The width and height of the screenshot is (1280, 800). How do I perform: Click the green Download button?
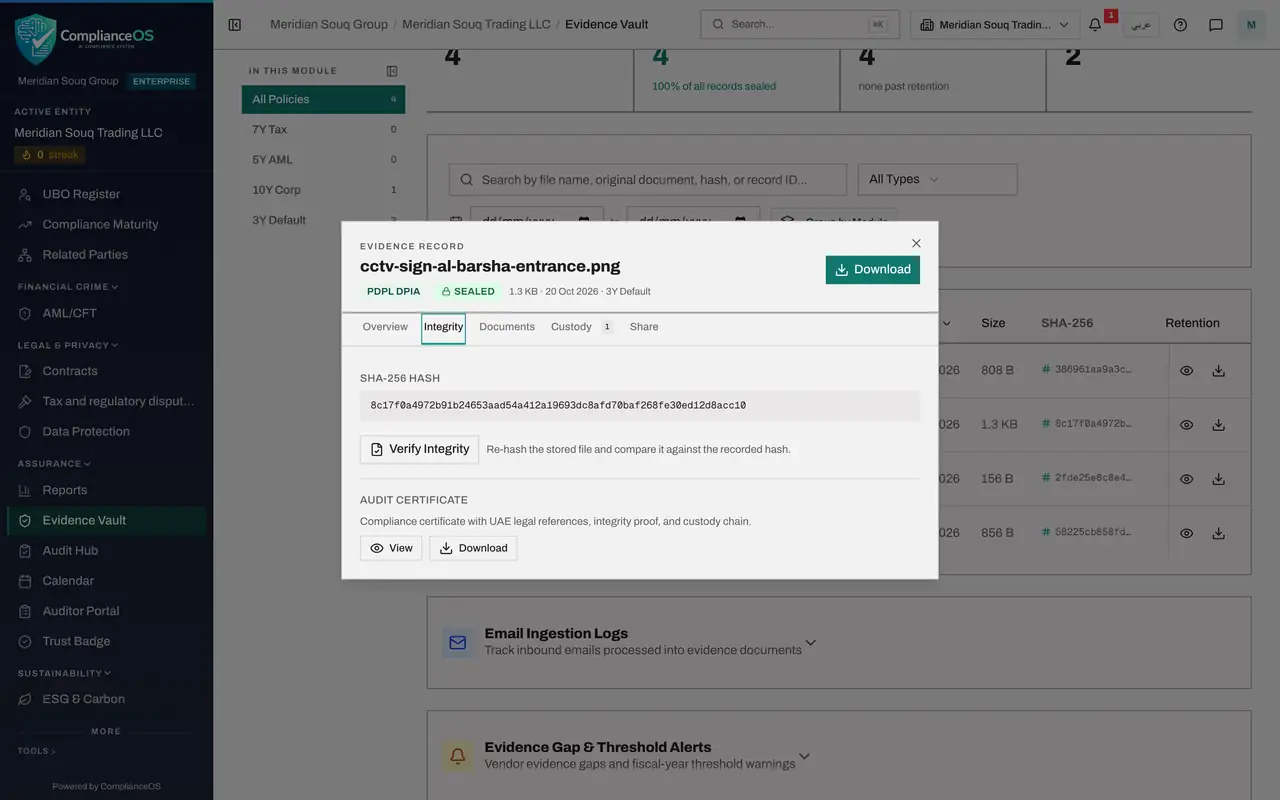point(873,270)
